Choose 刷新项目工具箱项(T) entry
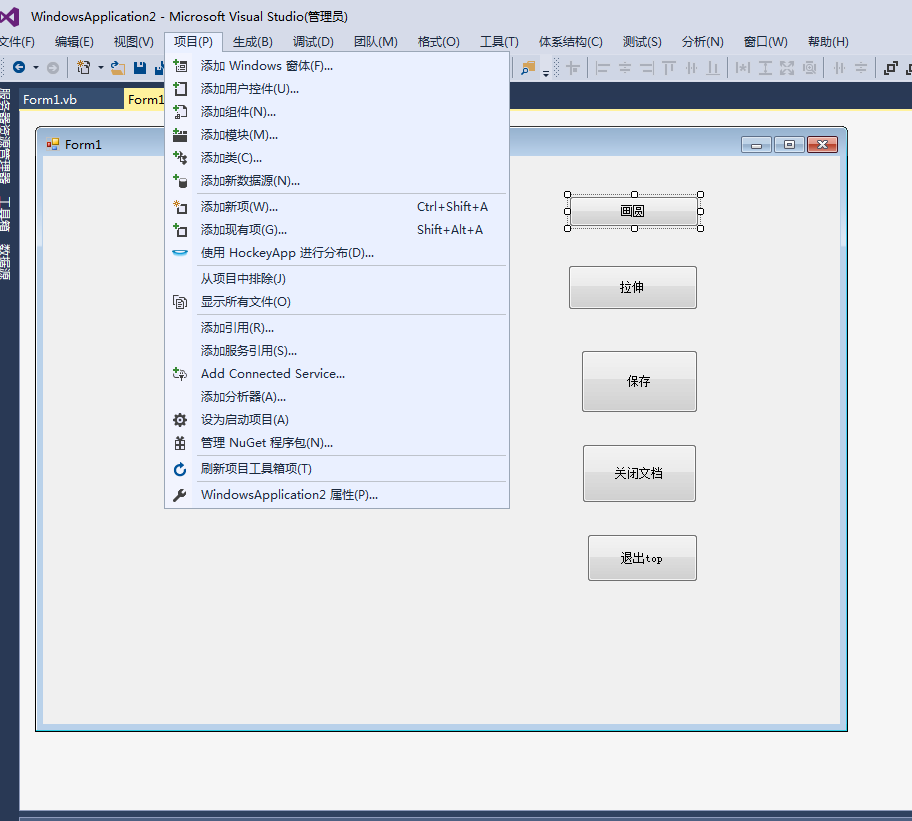Image resolution: width=912 pixels, height=821 pixels. click(x=337, y=469)
